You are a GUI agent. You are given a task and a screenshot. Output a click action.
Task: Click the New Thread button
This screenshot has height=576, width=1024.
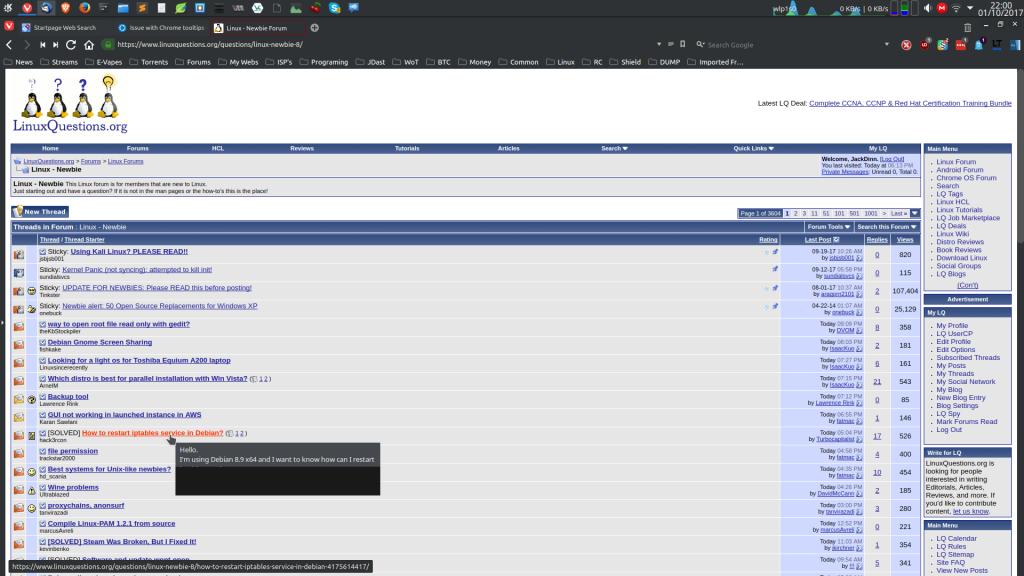pyautogui.click(x=40, y=212)
